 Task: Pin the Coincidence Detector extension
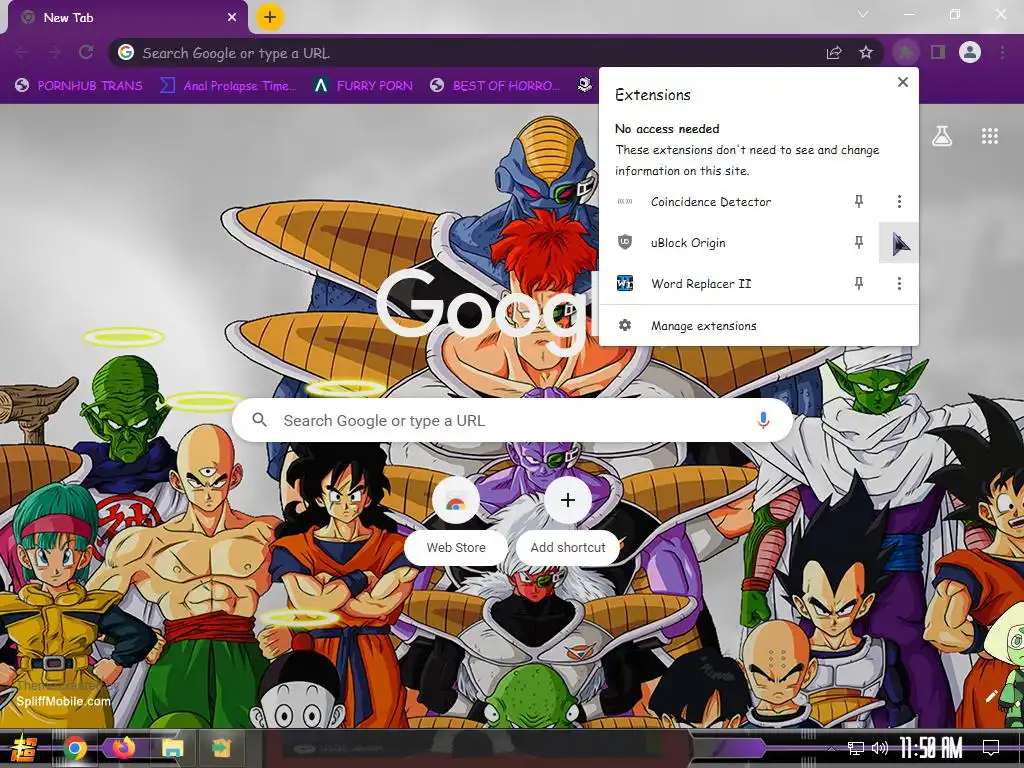(859, 202)
